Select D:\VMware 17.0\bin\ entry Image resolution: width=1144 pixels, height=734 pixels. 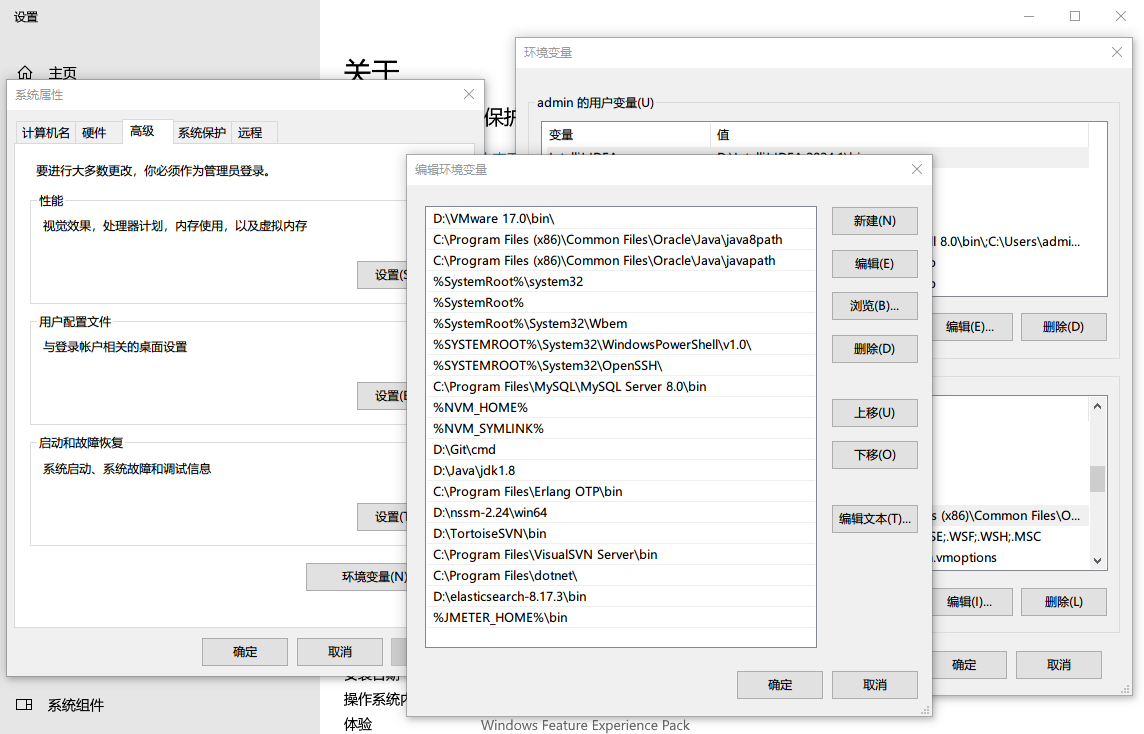[x=621, y=219]
